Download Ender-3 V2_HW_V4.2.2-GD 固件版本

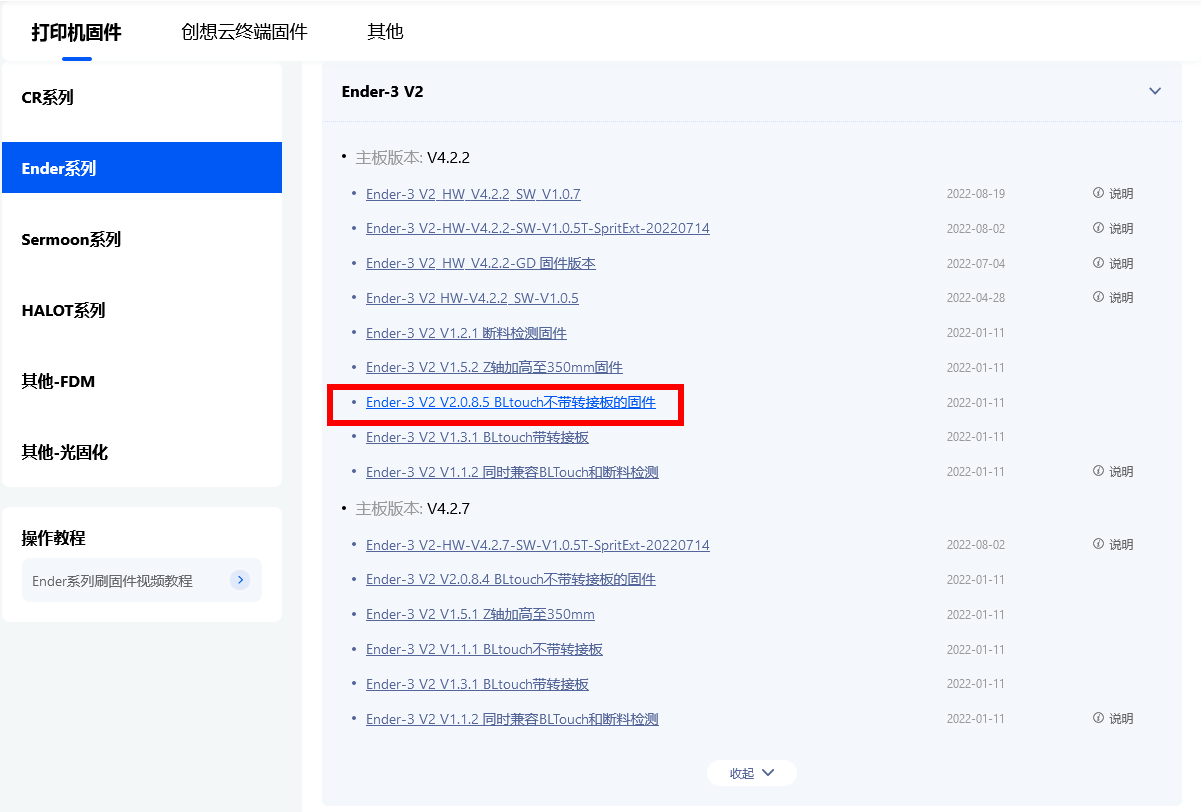pyautogui.click(x=481, y=264)
